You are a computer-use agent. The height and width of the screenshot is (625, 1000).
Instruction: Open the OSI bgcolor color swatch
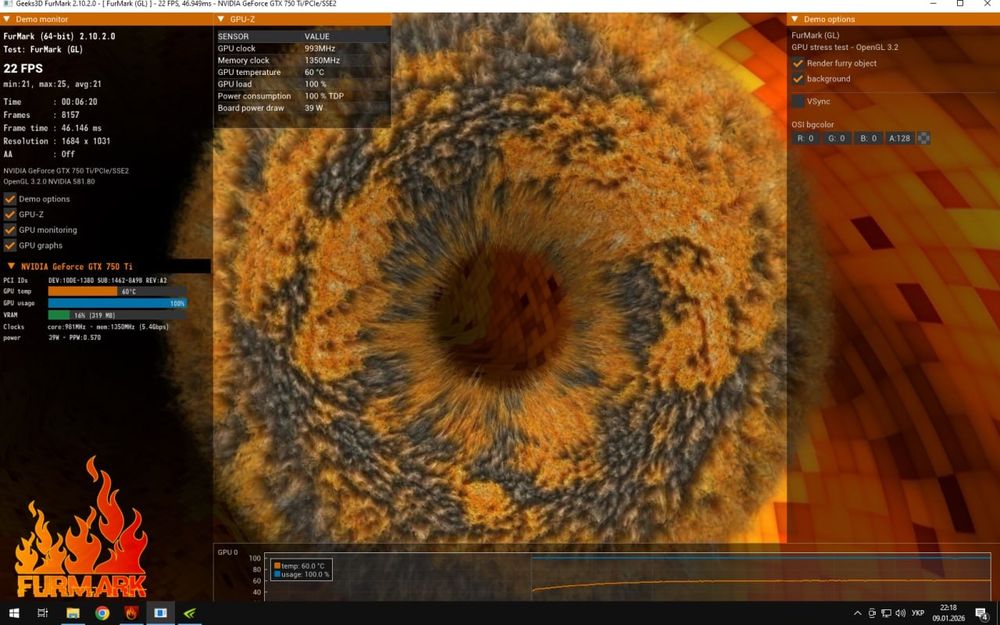click(923, 138)
